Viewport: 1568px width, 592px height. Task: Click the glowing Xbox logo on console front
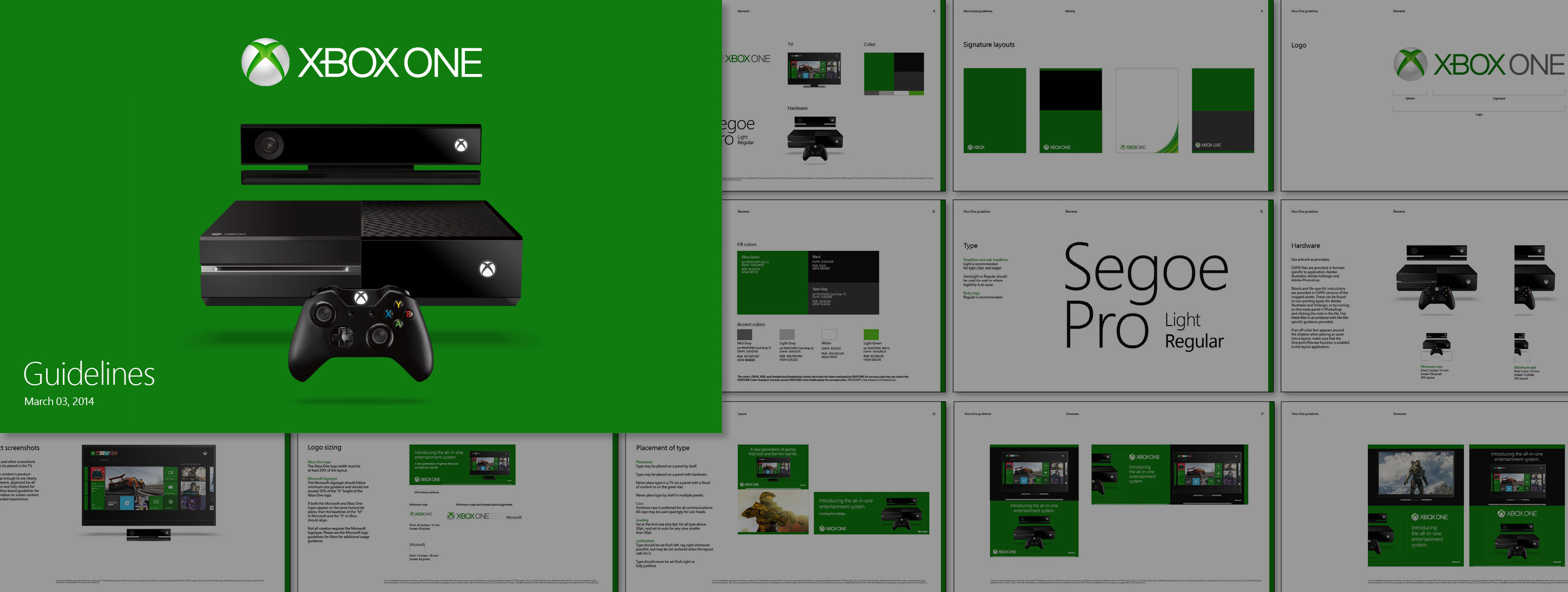coord(487,269)
